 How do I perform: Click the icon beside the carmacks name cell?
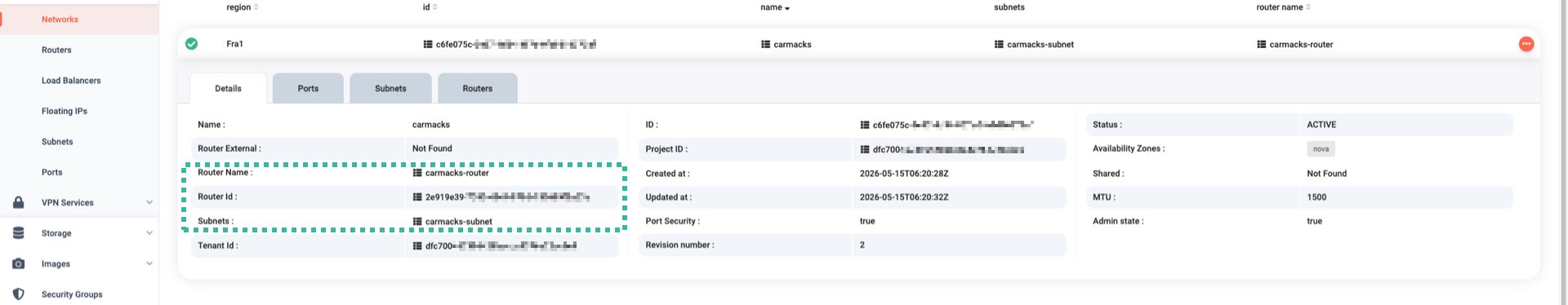[765, 44]
